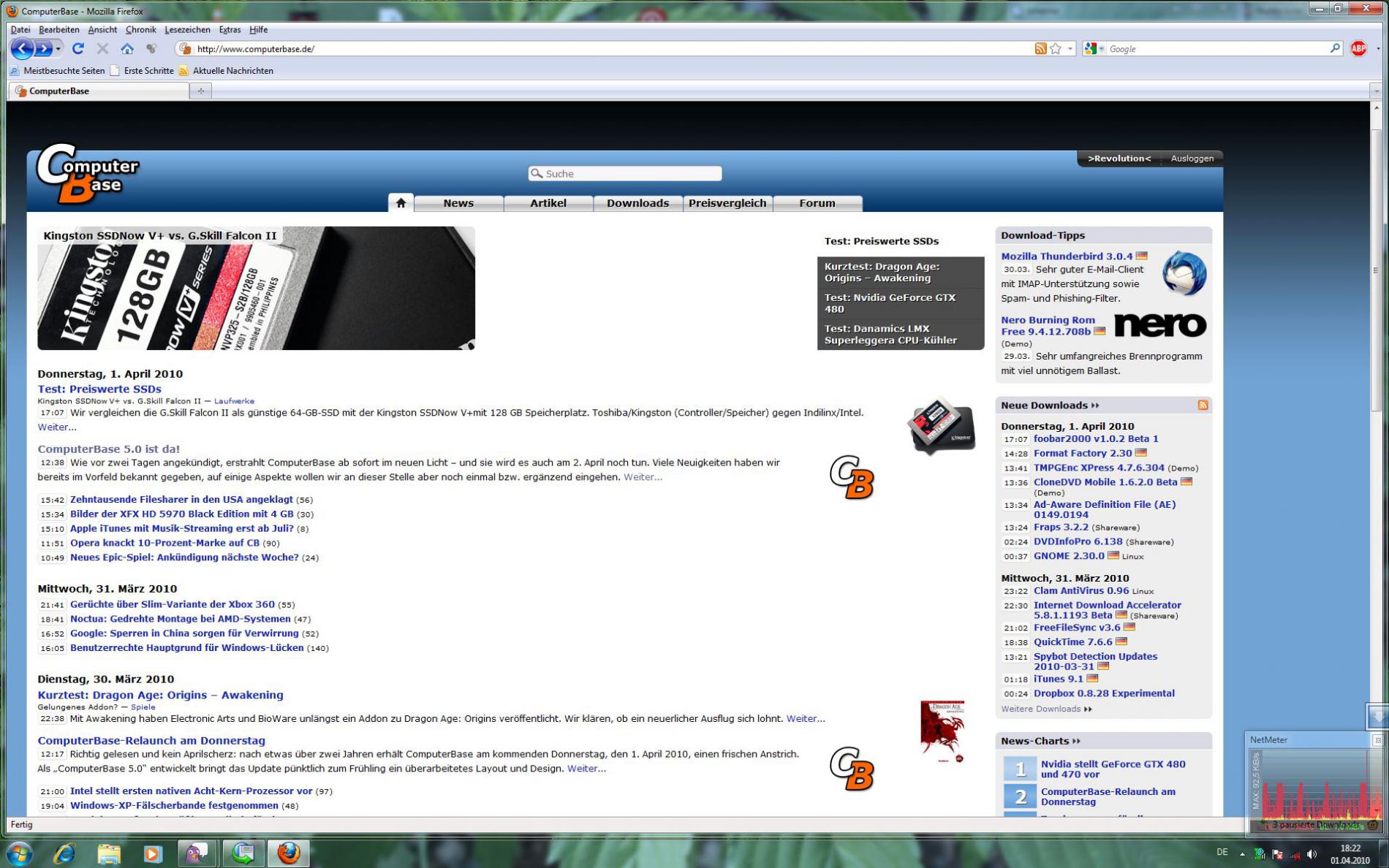Open the Windows Start orb

(x=19, y=853)
